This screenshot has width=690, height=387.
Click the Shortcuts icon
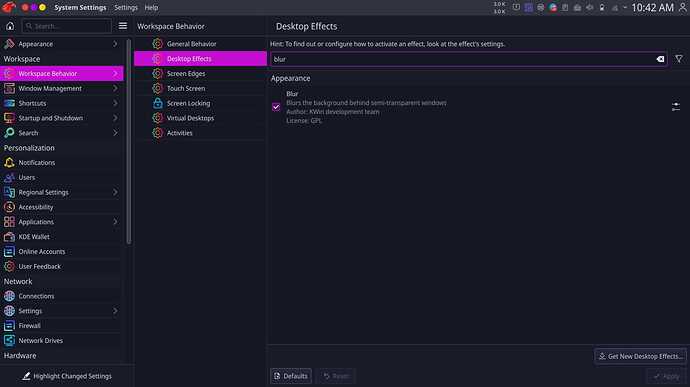click(9, 103)
